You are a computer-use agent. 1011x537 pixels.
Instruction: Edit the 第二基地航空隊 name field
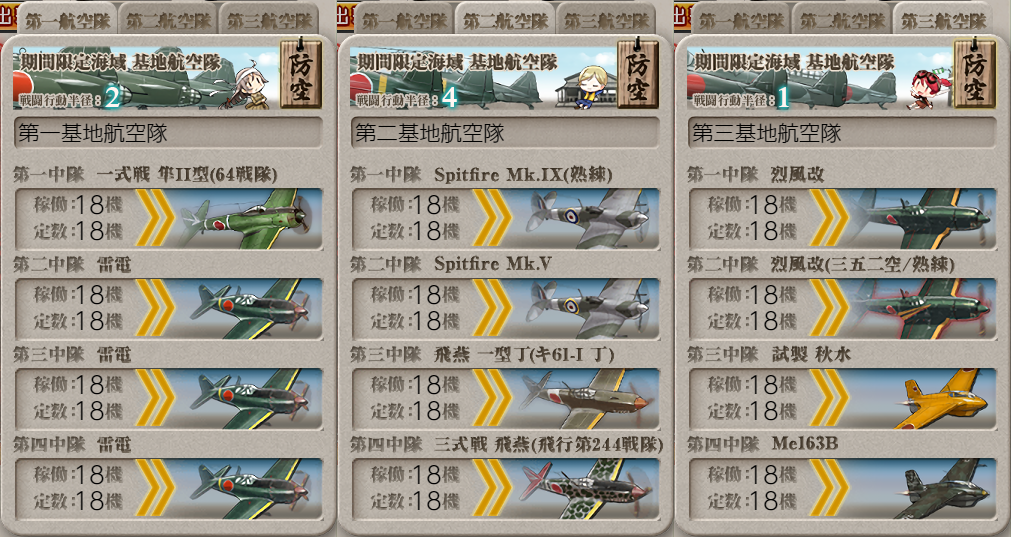click(506, 133)
